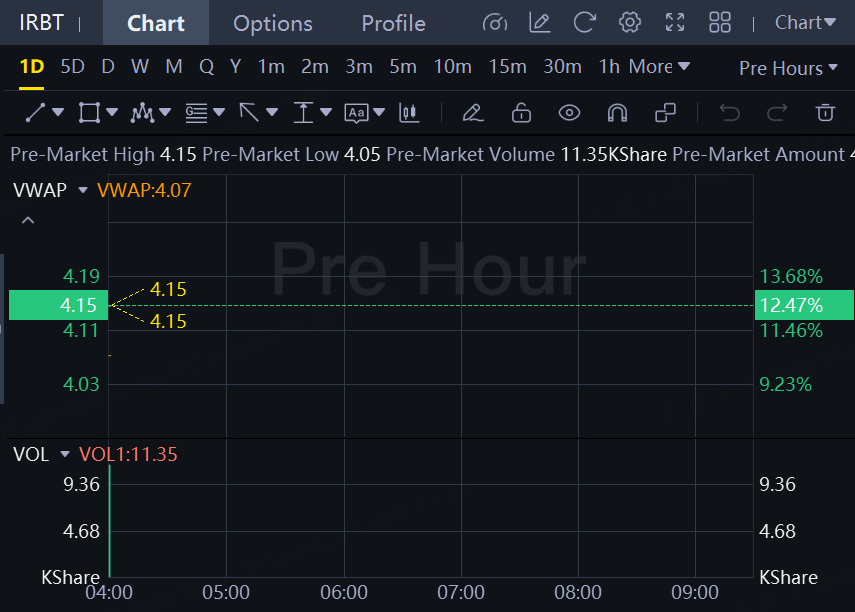Select the rectangle shape tool

(x=89, y=113)
